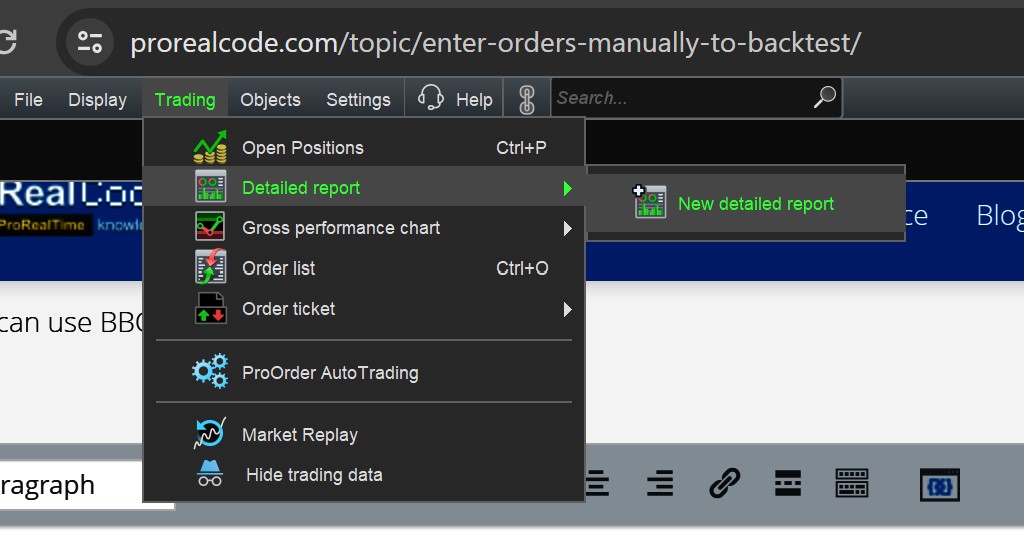Expand the Detailed report submenu arrow

[567, 188]
